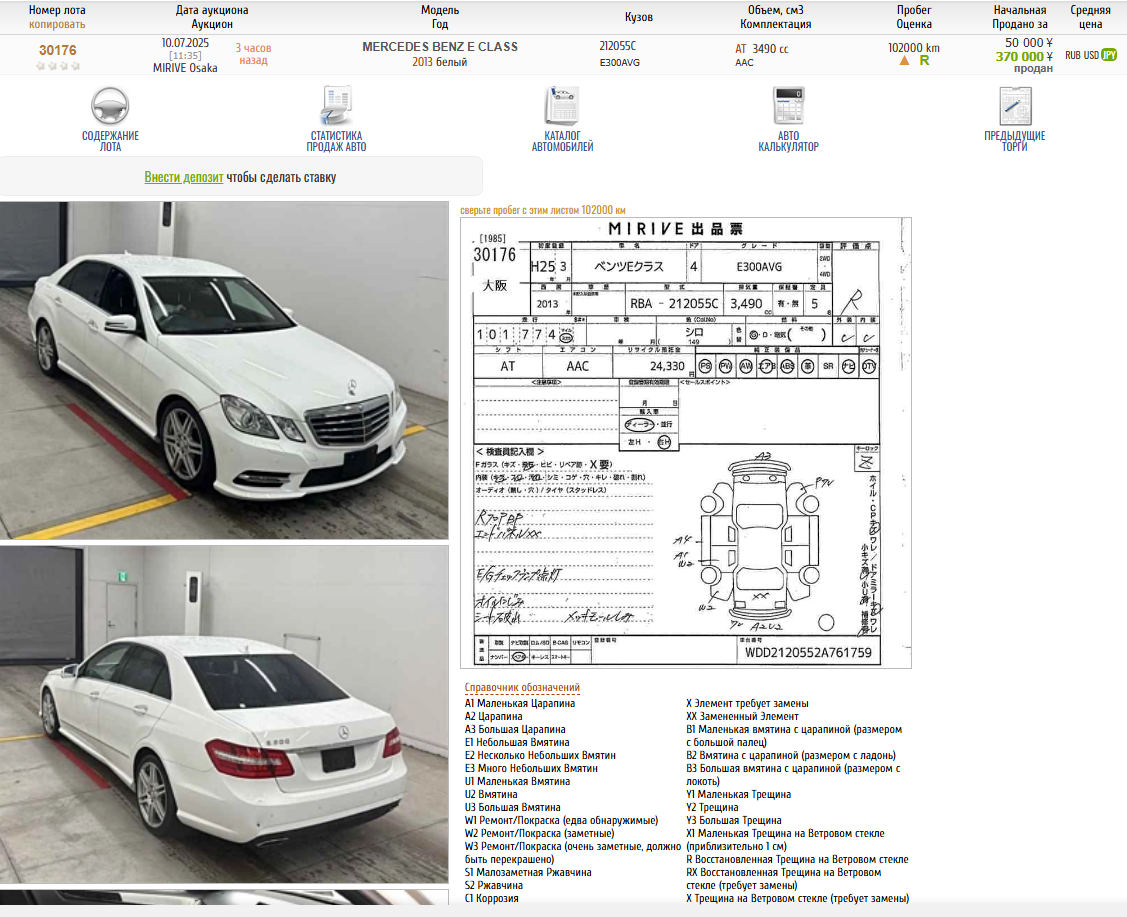Open the Предыдущие торги clipboard icon
Viewport: 1127px width, 917px height.
(x=1014, y=106)
